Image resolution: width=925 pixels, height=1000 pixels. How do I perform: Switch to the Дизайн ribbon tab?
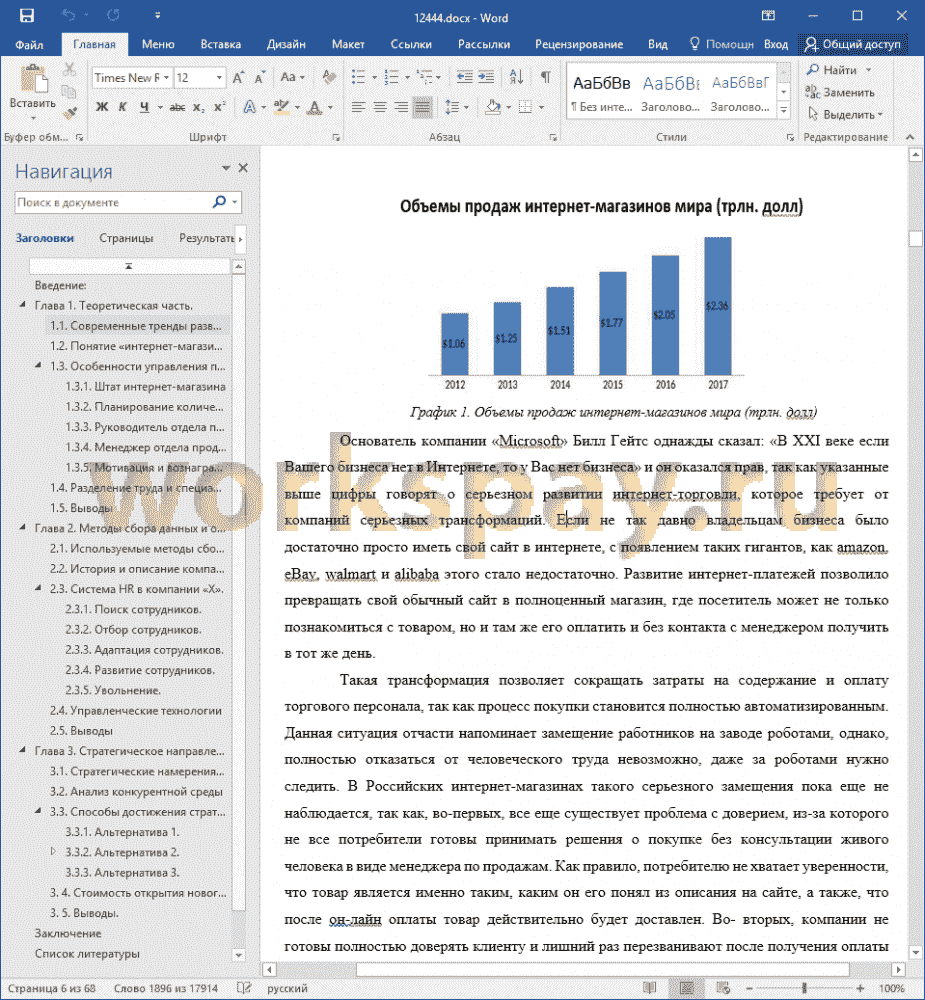(286, 45)
